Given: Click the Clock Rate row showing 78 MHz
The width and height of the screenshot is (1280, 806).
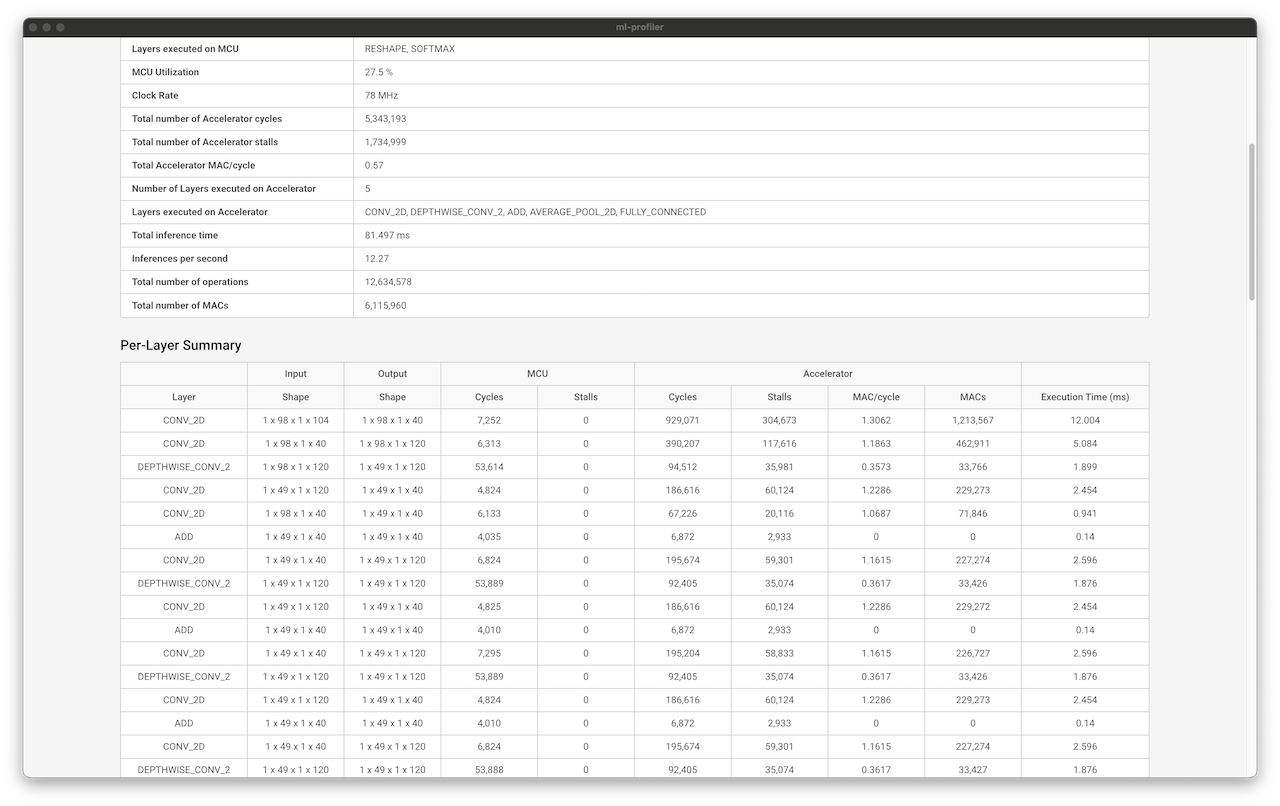Looking at the screenshot, I should pos(380,95).
